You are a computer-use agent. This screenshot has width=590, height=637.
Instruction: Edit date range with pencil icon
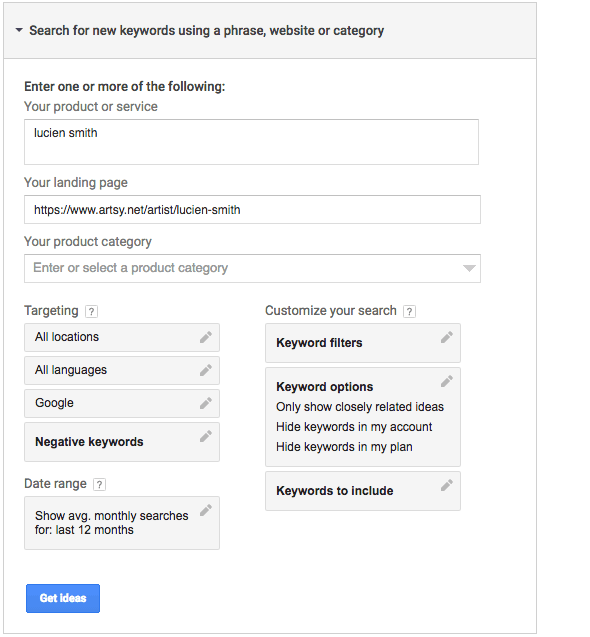click(x=206, y=510)
